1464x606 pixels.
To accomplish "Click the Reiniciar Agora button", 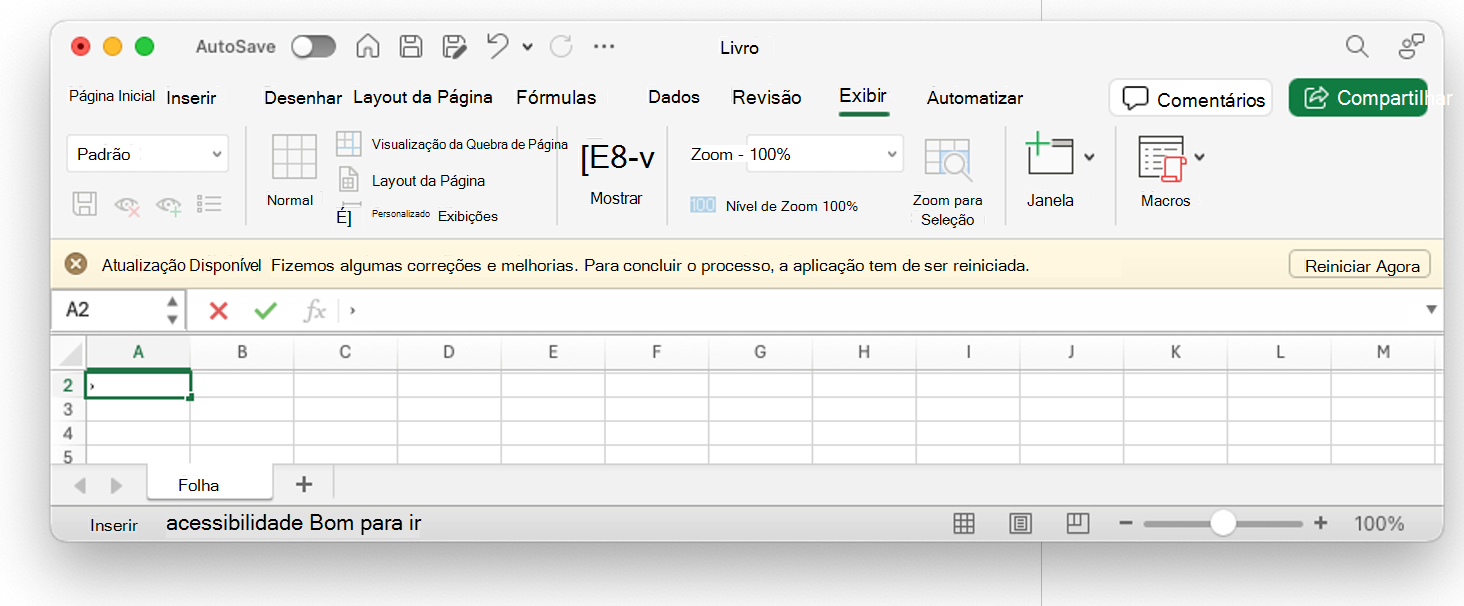I will point(1361,266).
